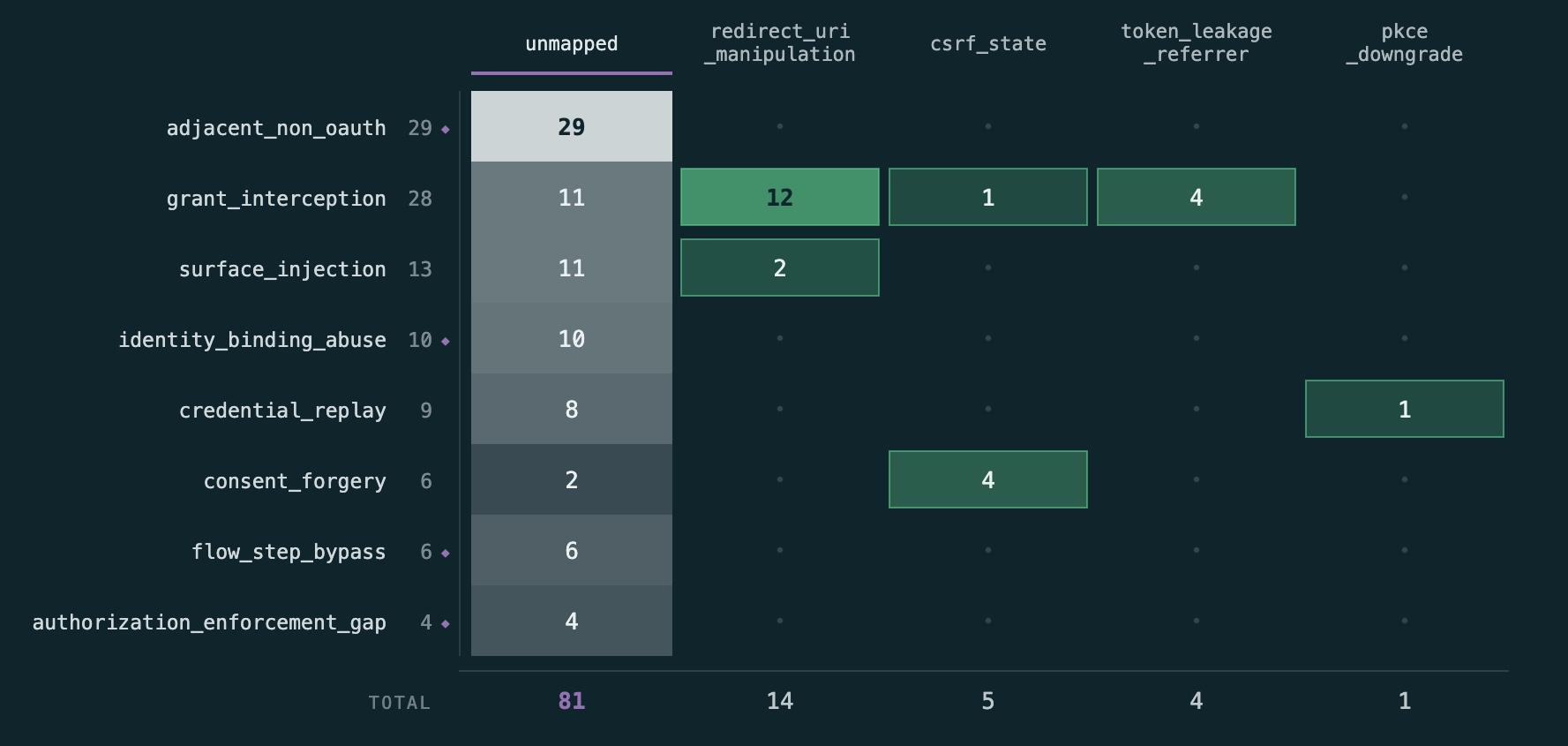Click grant_interception token_leakage_referrer cell showing 4
Image resolution: width=1568 pixels, height=746 pixels.
click(x=1197, y=197)
